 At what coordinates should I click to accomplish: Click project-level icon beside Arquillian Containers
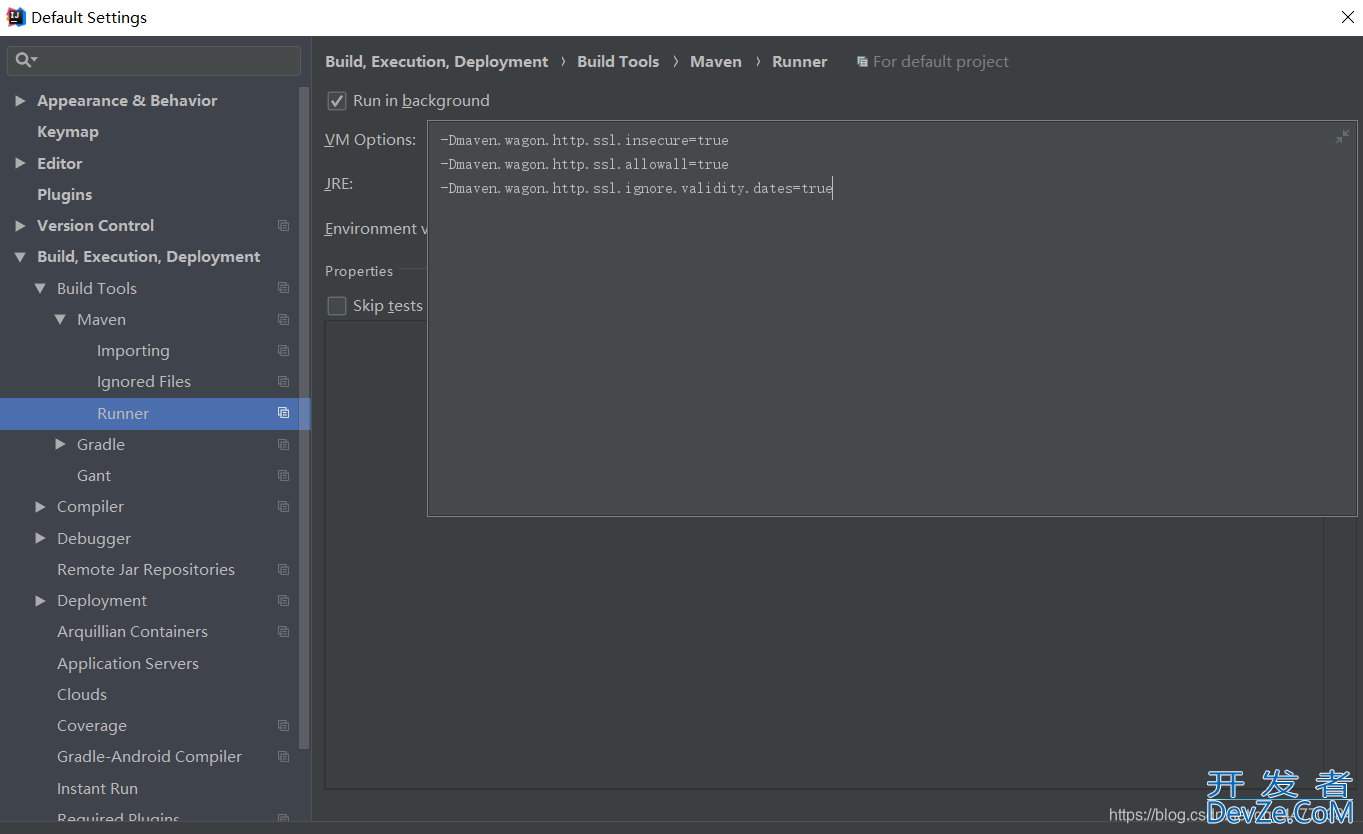coord(284,632)
